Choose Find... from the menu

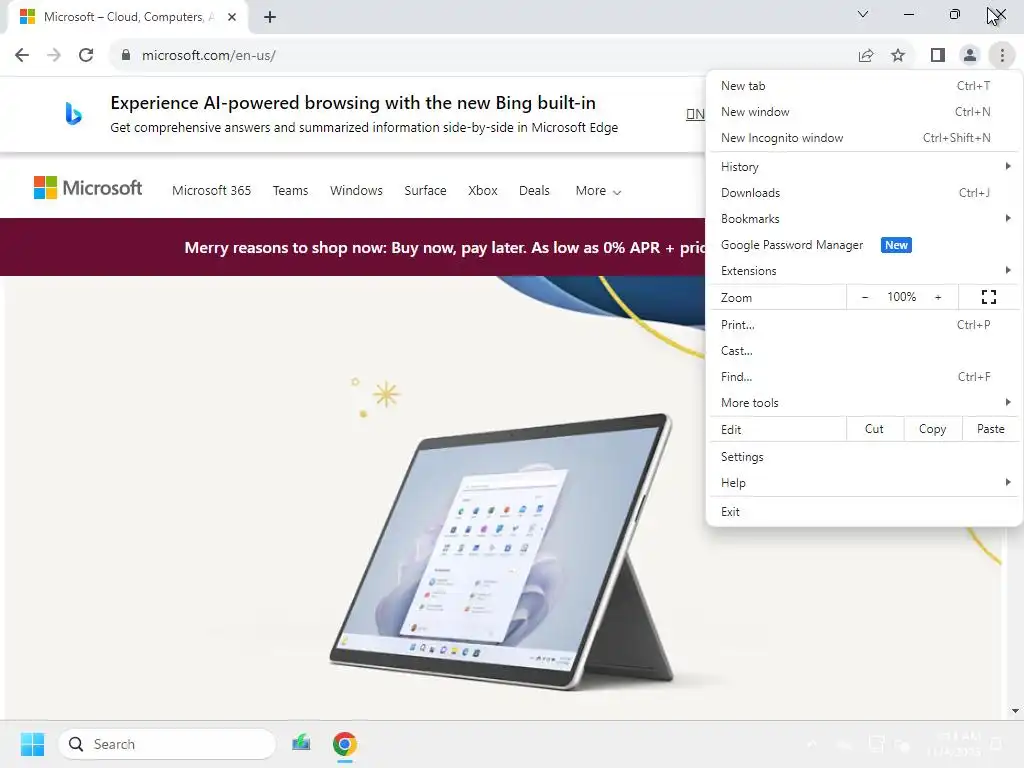[x=863, y=377]
